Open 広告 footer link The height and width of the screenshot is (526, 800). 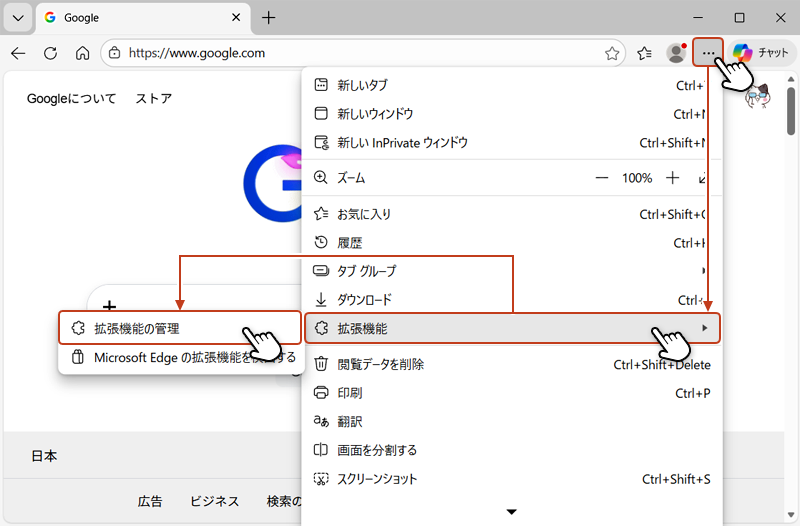[x=150, y=502]
